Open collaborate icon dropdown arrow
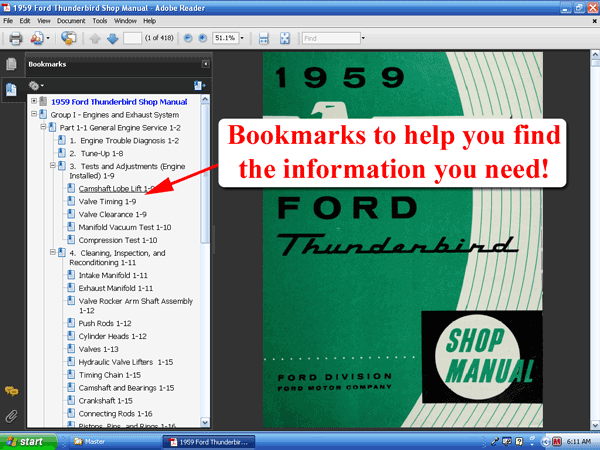Viewport: 600px width, 450px height. tap(48, 38)
